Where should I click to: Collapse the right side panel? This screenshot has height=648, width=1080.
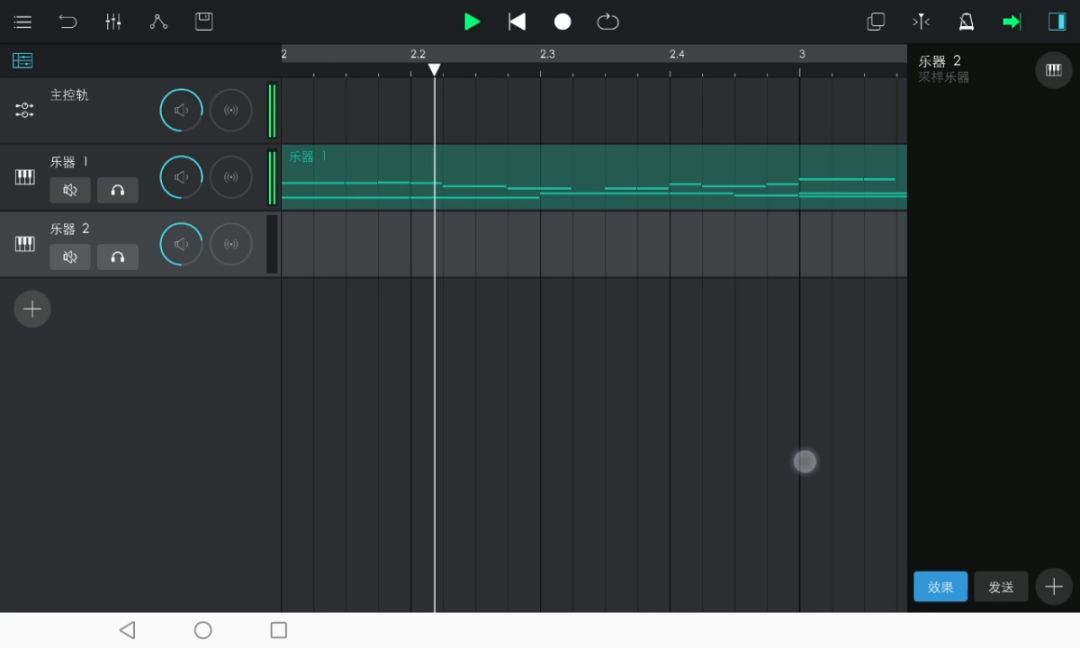point(1056,22)
